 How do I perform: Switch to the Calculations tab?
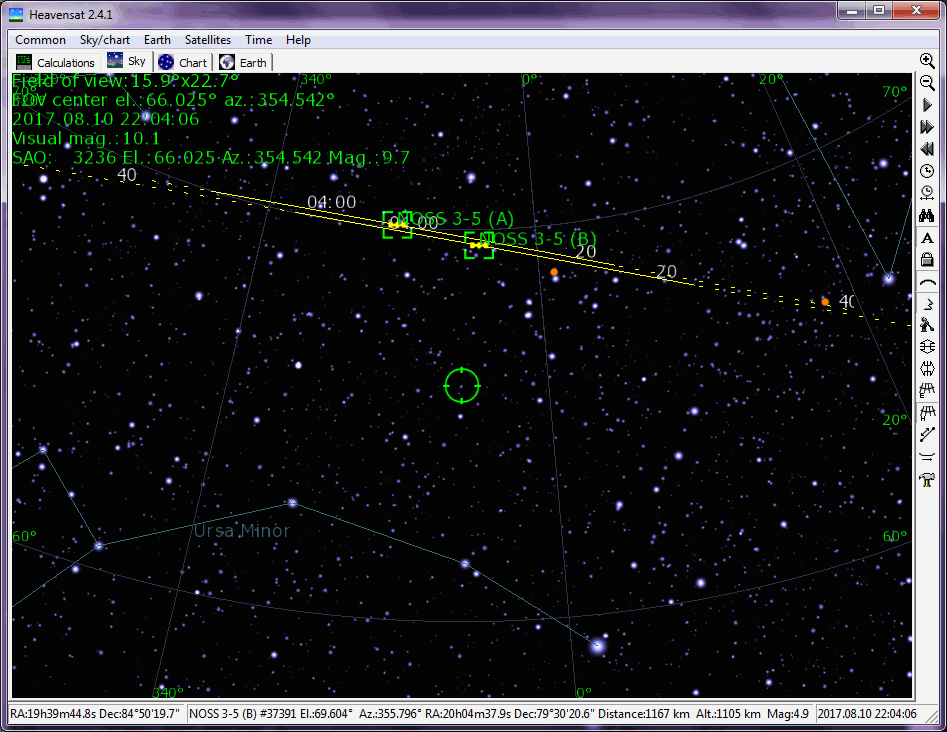[x=56, y=62]
